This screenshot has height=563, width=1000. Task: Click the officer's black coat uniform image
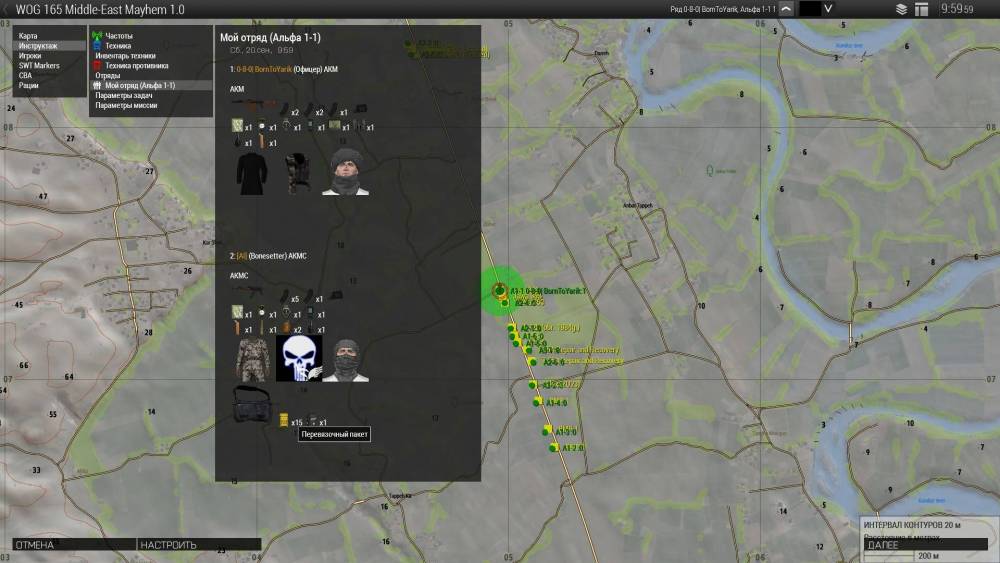coord(251,173)
